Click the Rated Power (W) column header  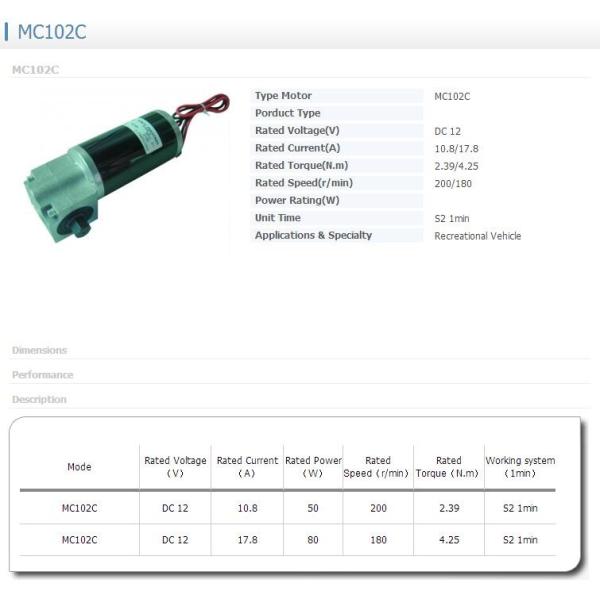[313, 467]
